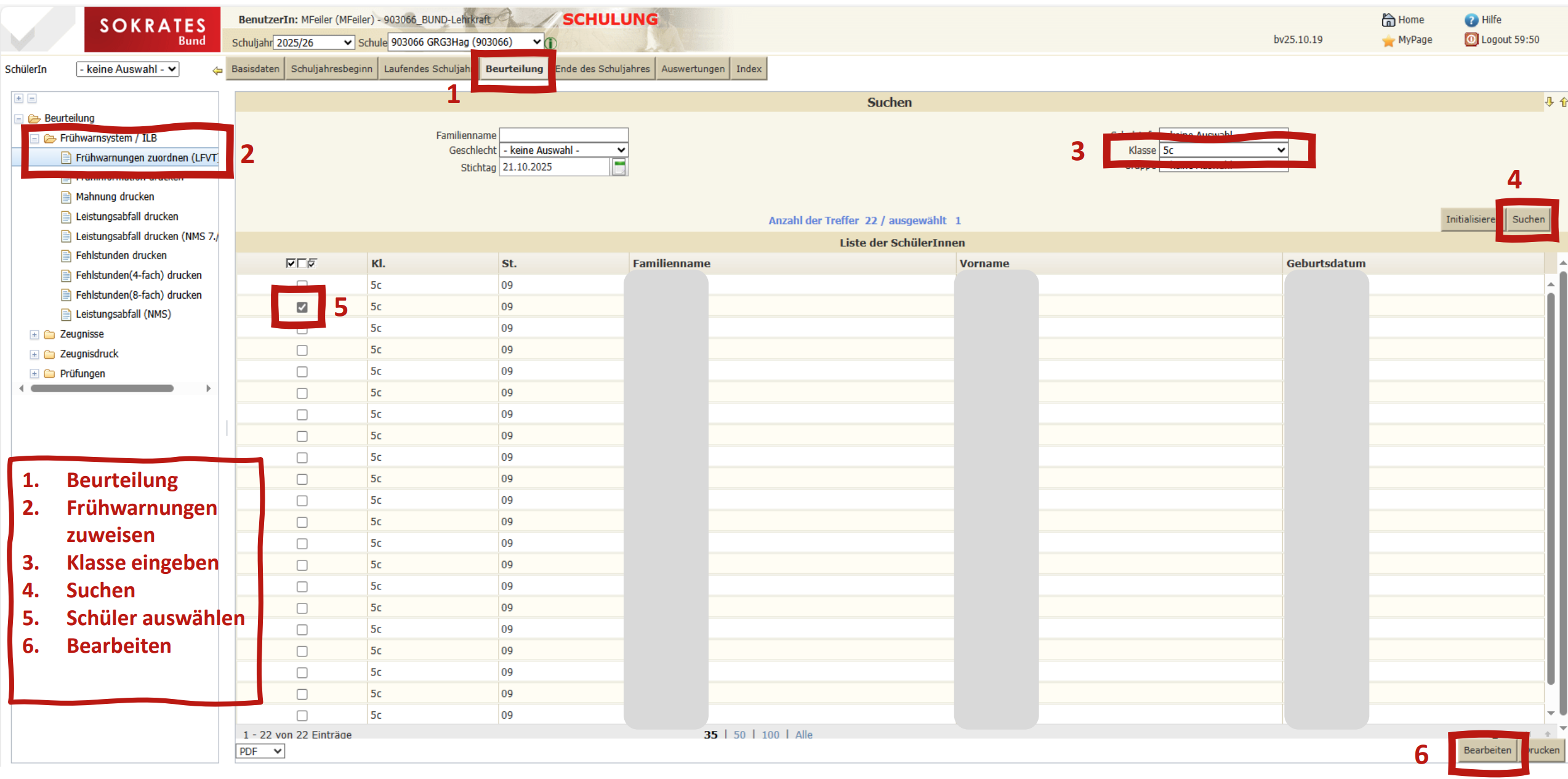Expand the Zeugnisdruck tree node

pyautogui.click(x=34, y=354)
